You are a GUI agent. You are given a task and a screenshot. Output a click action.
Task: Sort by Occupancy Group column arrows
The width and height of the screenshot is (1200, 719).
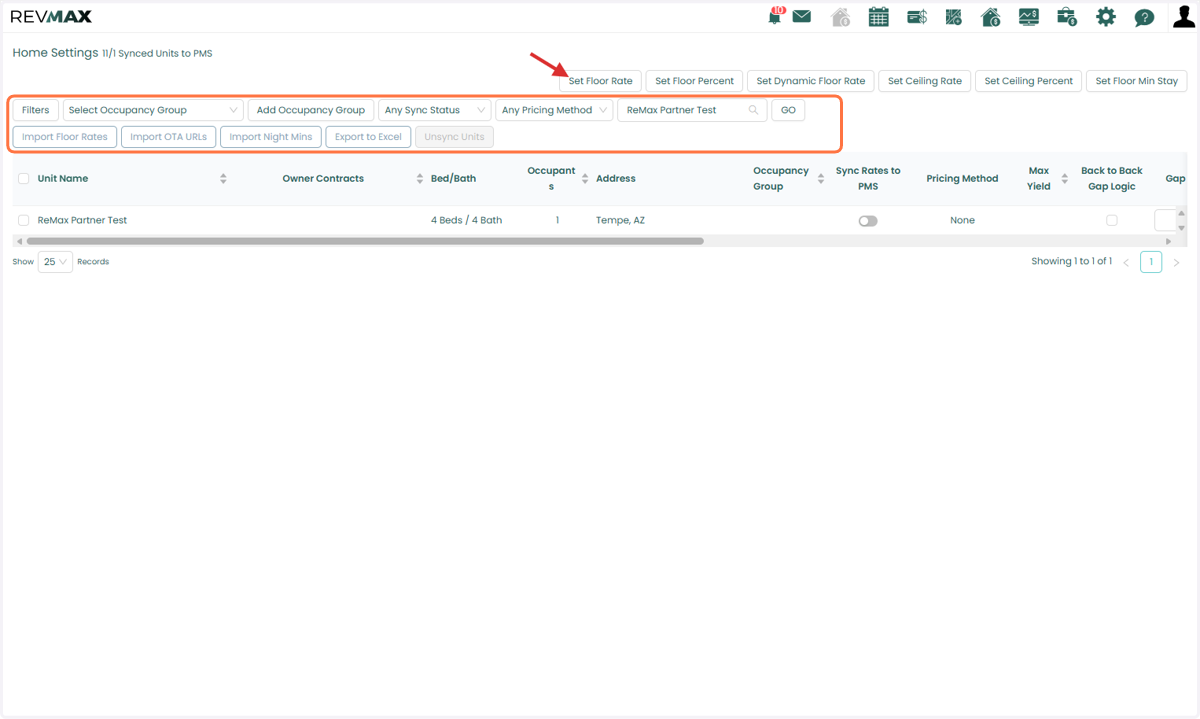point(821,178)
